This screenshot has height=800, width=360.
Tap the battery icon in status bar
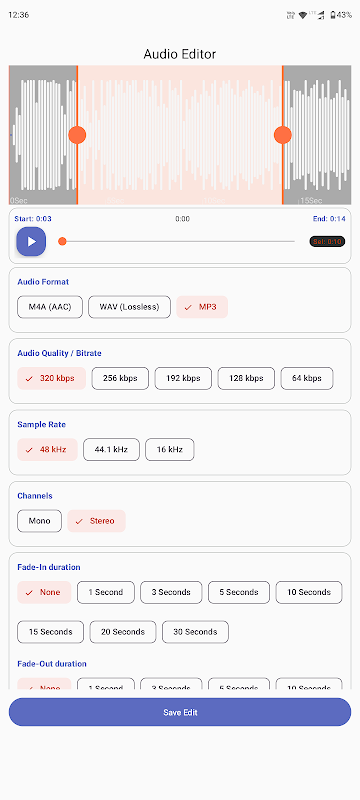pos(332,15)
